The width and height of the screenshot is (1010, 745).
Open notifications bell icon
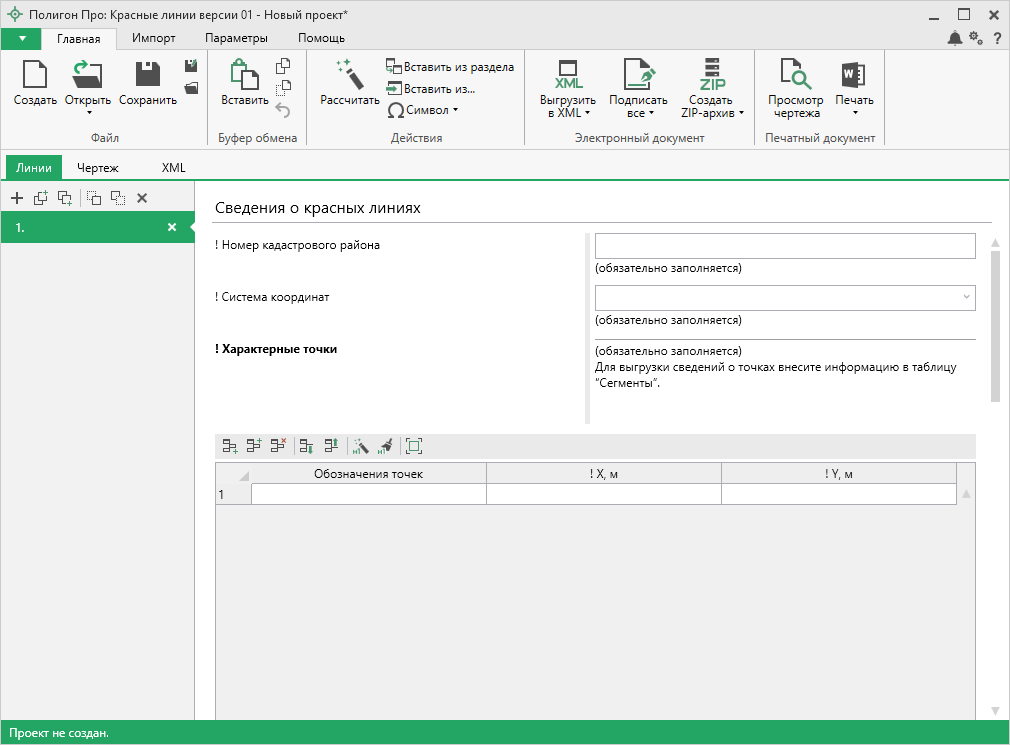coord(955,38)
